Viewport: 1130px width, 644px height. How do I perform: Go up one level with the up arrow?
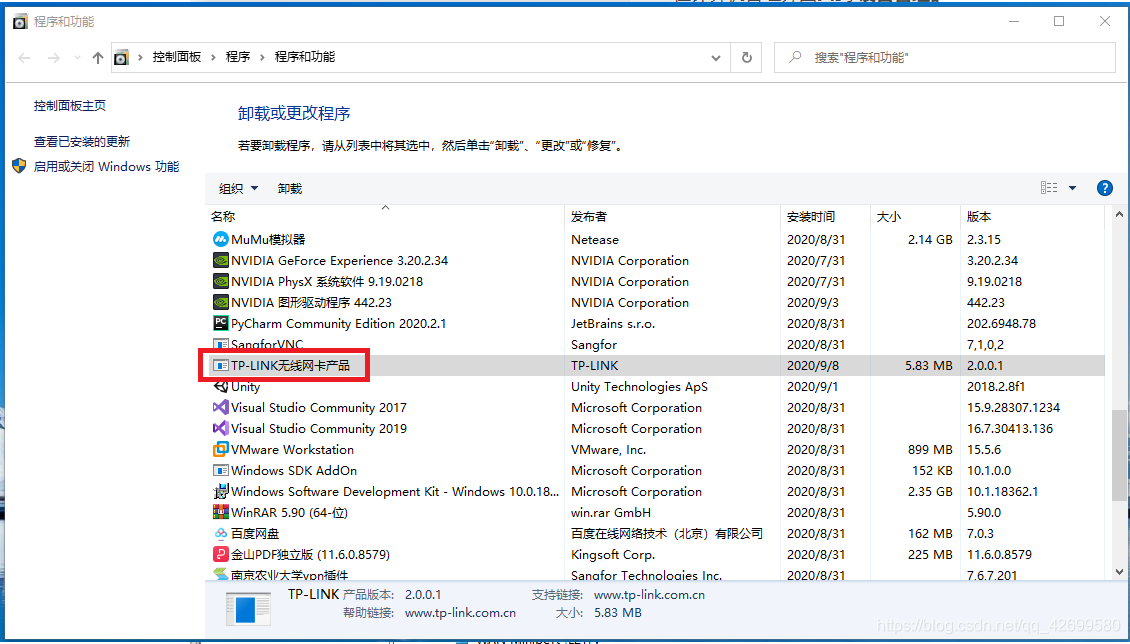tap(97, 58)
